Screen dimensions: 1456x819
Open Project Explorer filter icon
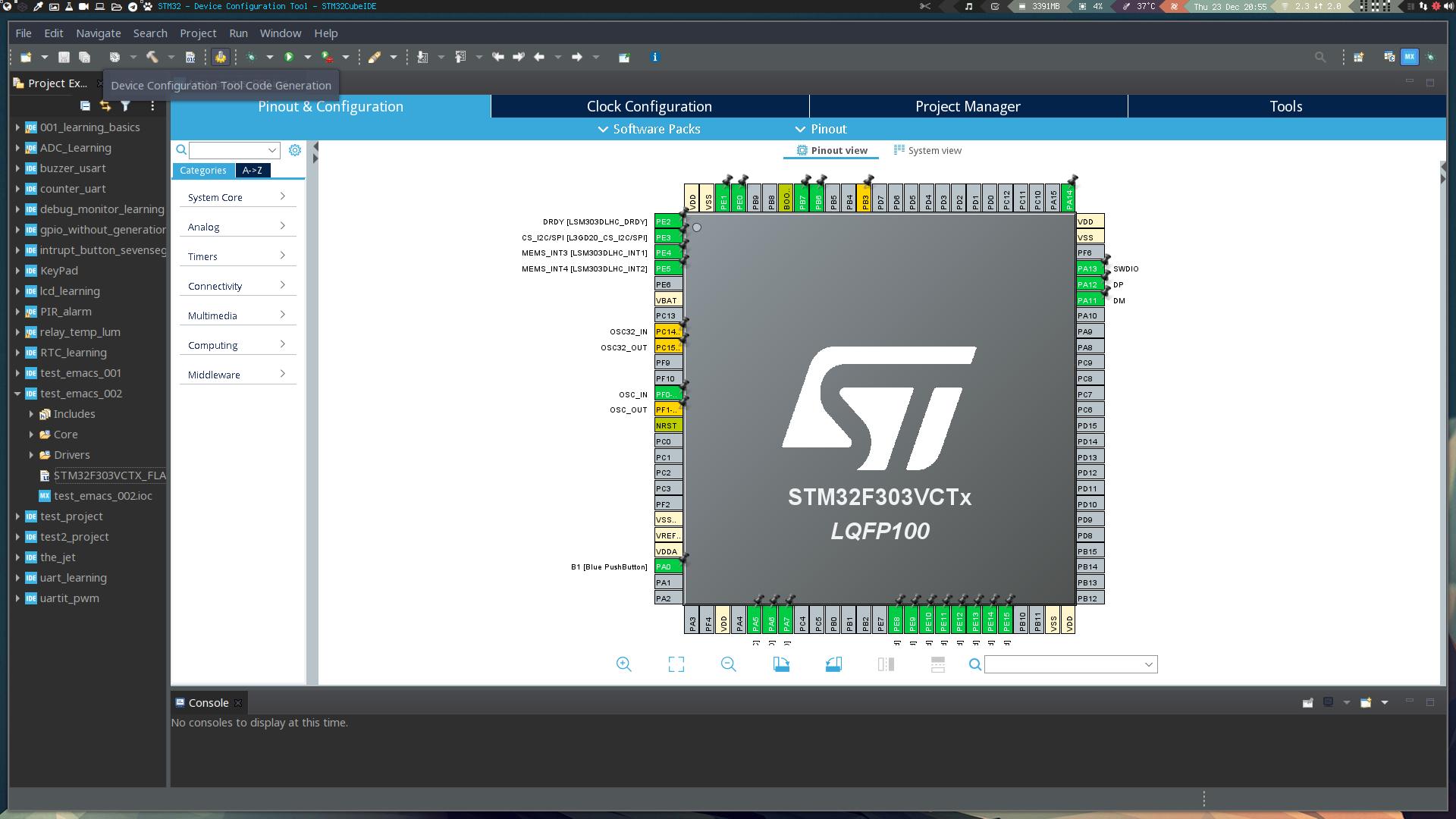[x=126, y=106]
